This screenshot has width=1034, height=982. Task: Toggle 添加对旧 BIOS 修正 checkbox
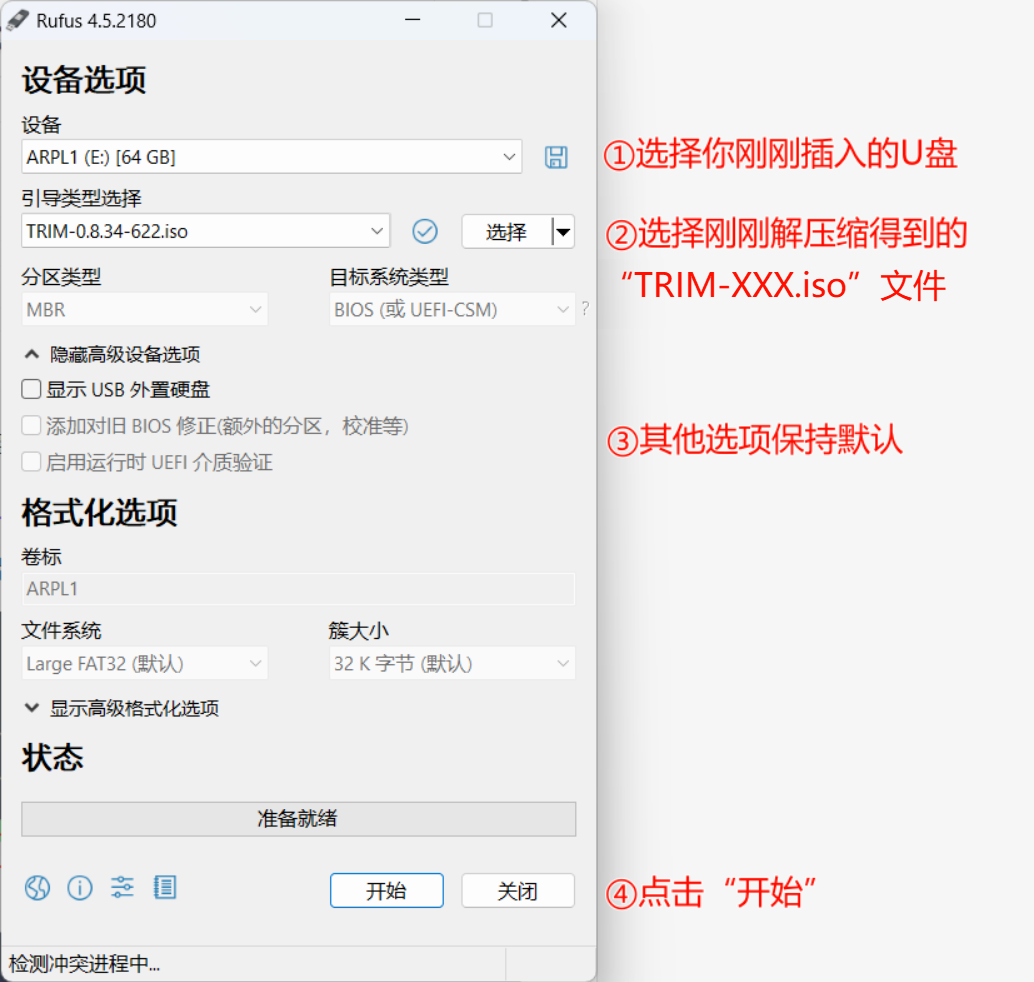(31, 425)
